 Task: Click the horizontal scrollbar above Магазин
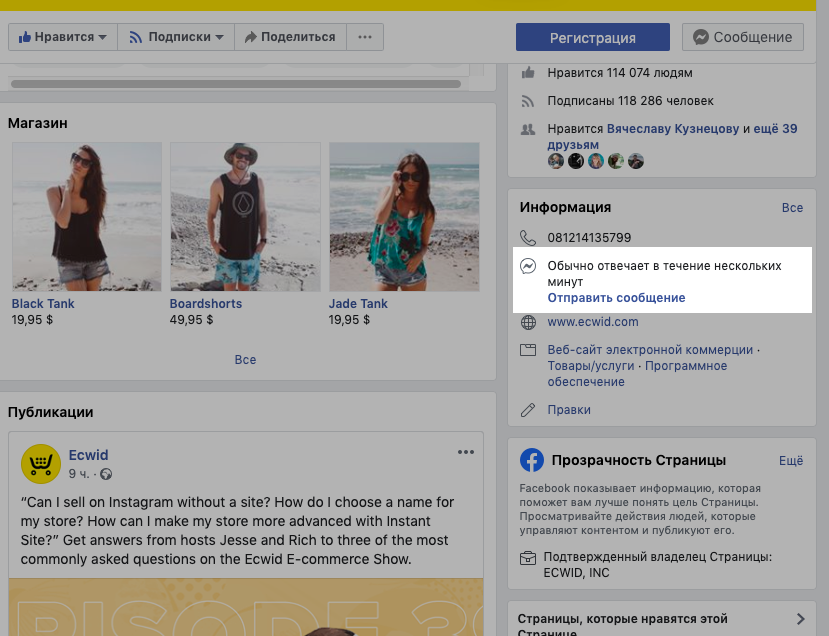pyautogui.click(x=236, y=84)
